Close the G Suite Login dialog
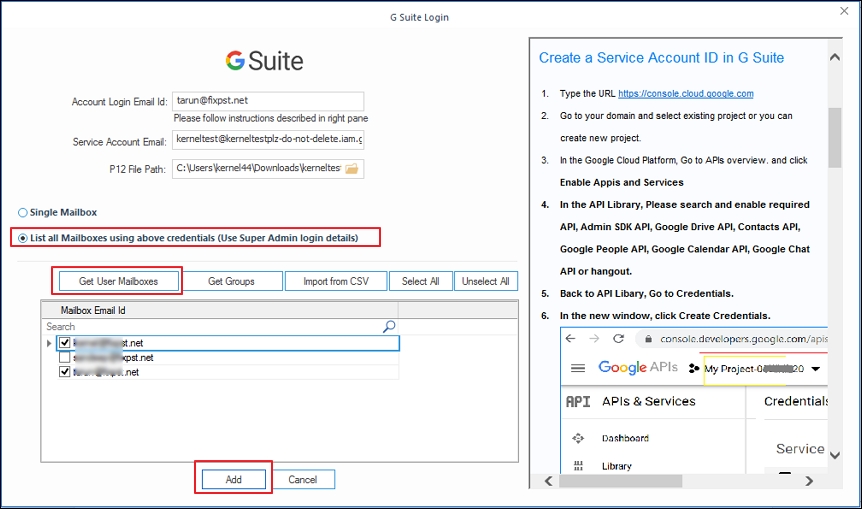 click(844, 11)
